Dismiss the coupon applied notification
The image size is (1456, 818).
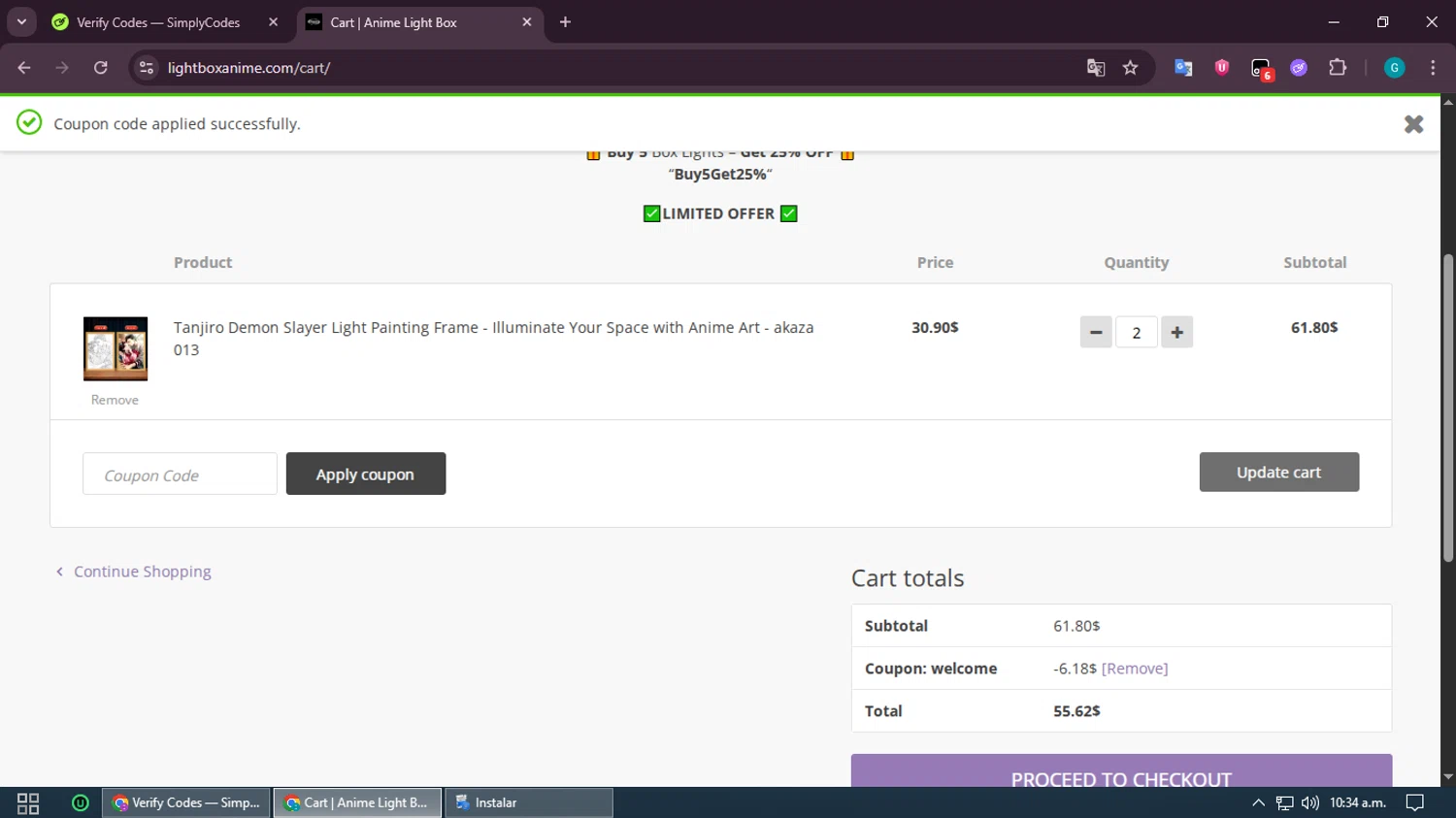1413,124
